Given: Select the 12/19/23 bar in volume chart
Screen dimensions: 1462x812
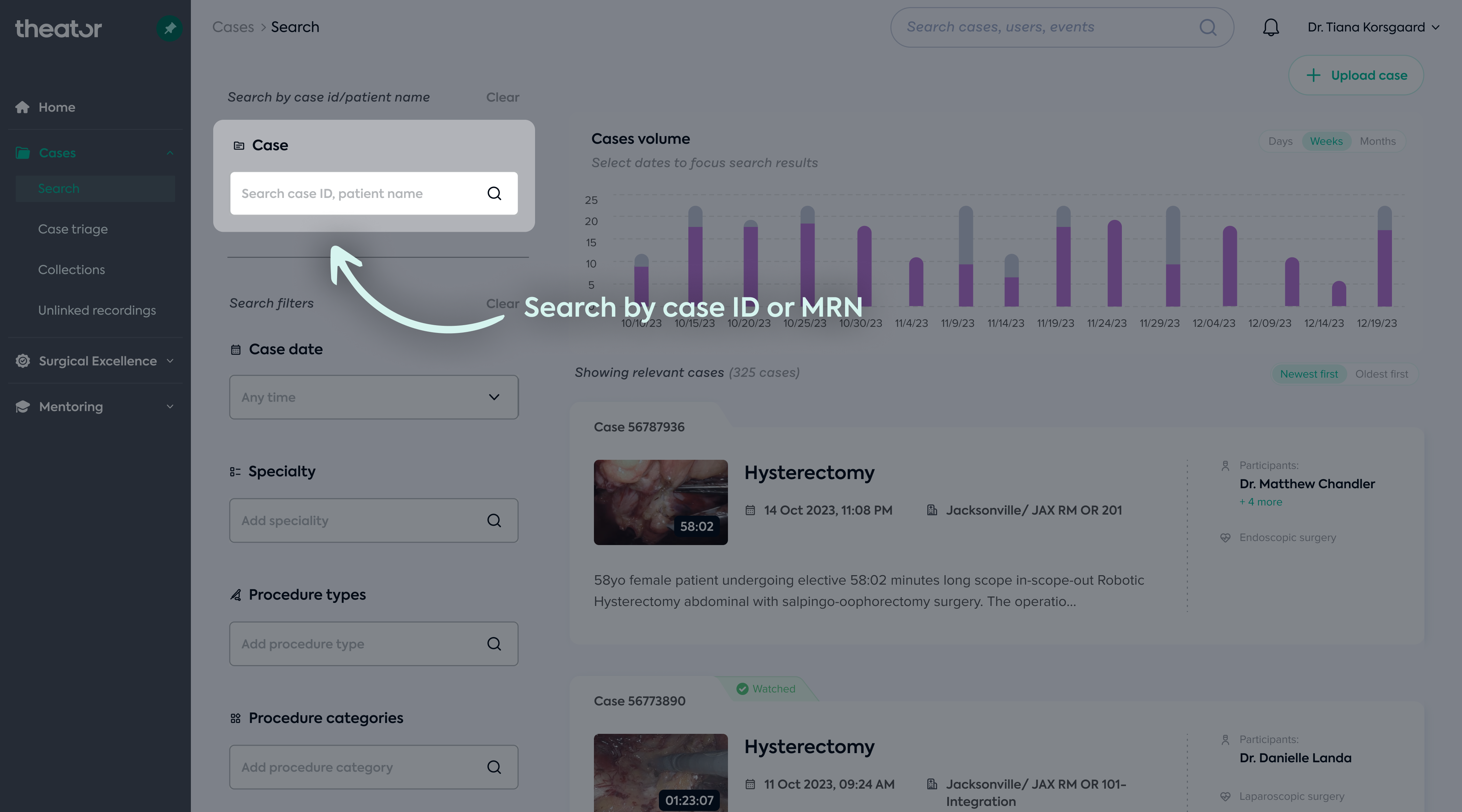Looking at the screenshot, I should click(1384, 256).
